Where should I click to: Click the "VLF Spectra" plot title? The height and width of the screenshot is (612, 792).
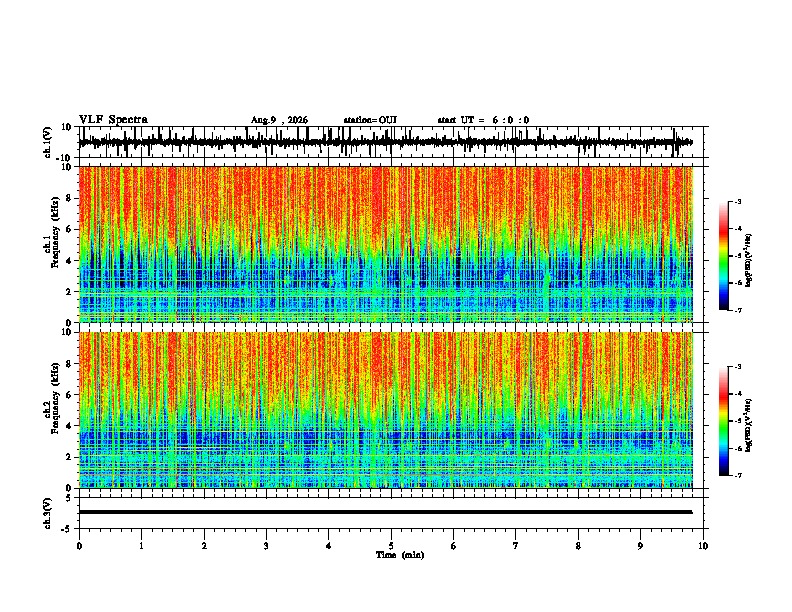click(113, 120)
